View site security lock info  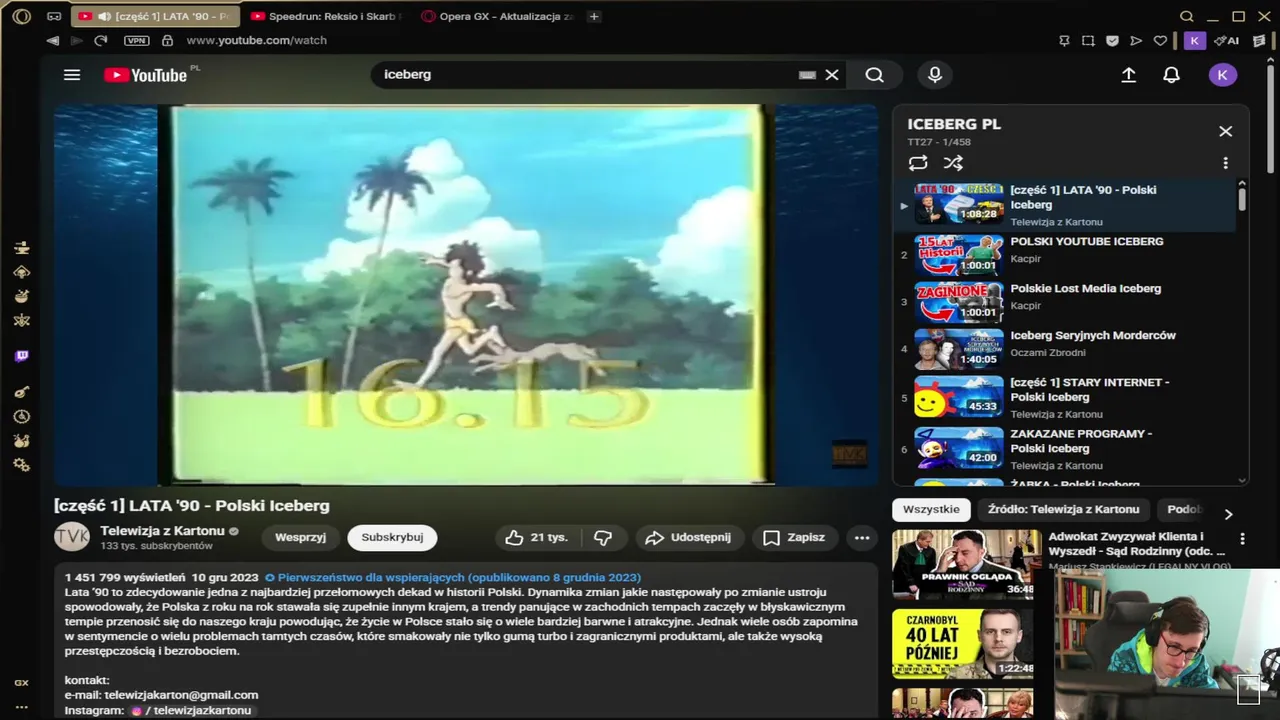pyautogui.click(x=167, y=41)
